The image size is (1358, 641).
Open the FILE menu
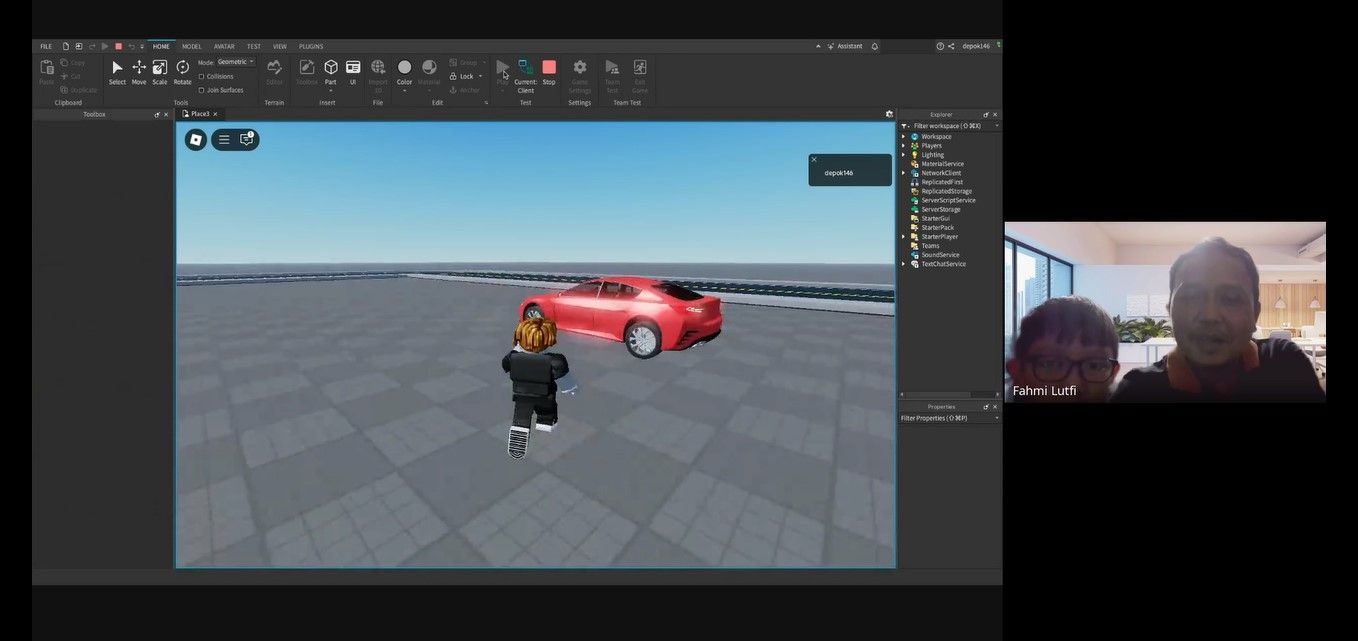(x=46, y=46)
